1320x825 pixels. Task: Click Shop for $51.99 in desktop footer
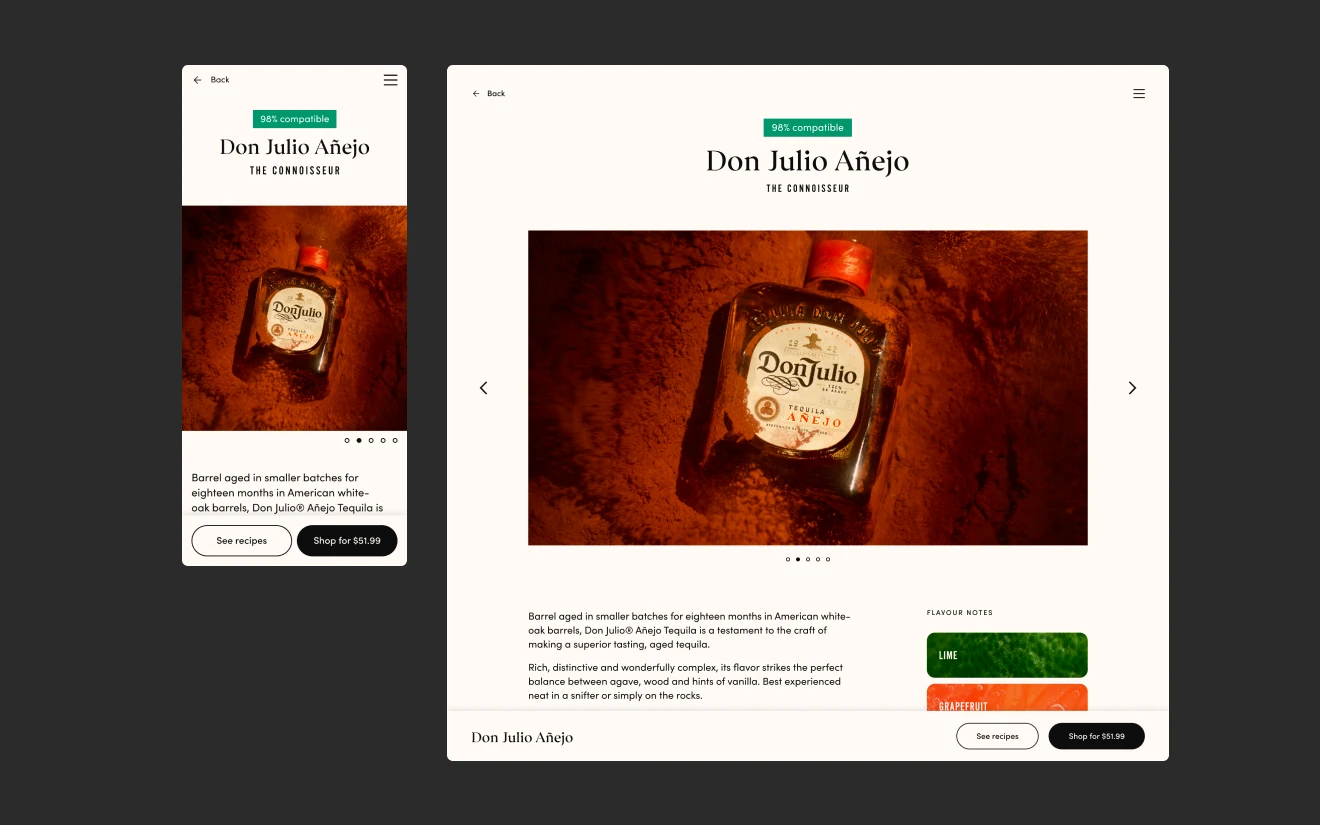click(x=1096, y=737)
